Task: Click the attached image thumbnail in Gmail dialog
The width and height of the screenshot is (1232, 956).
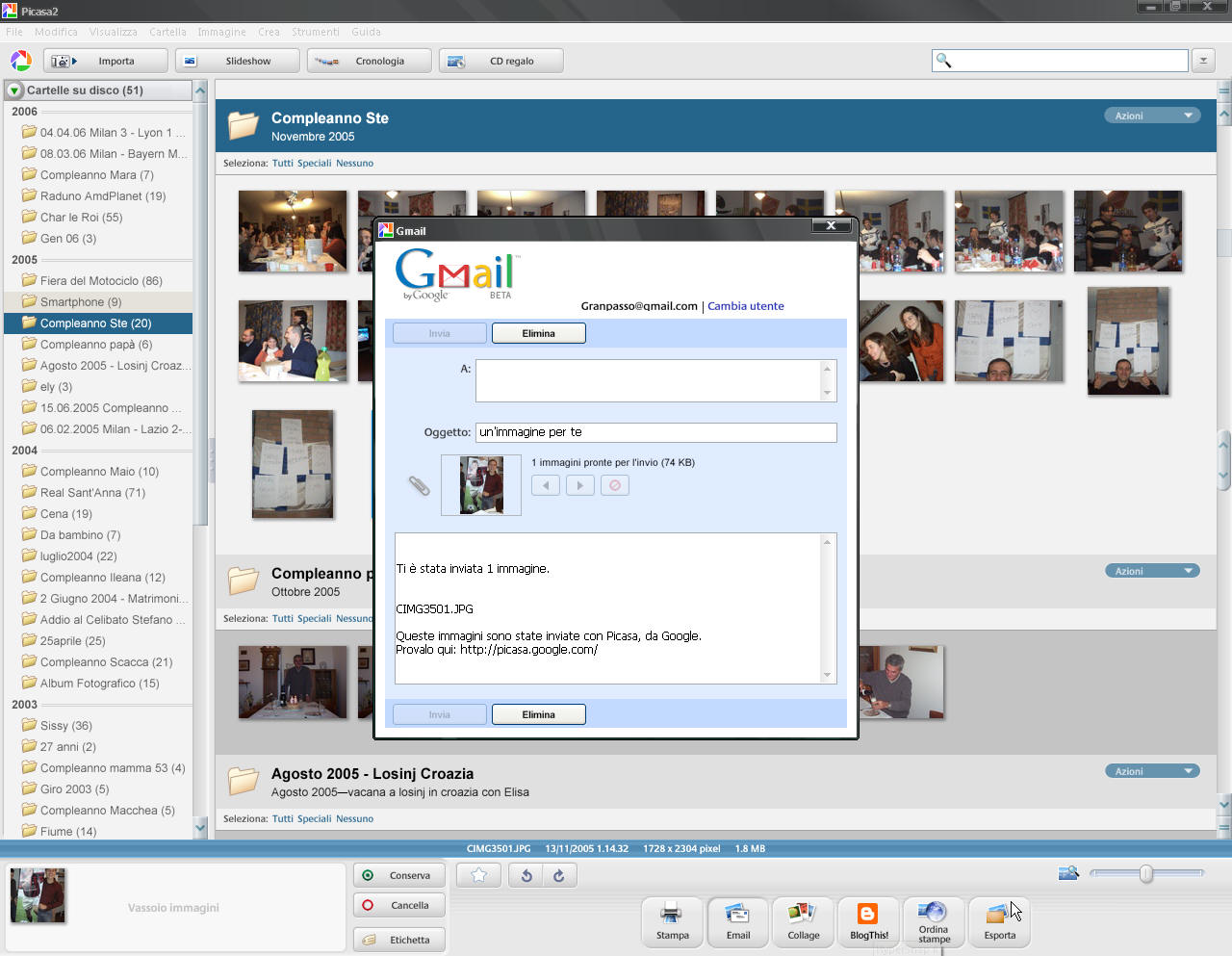Action: (x=481, y=485)
